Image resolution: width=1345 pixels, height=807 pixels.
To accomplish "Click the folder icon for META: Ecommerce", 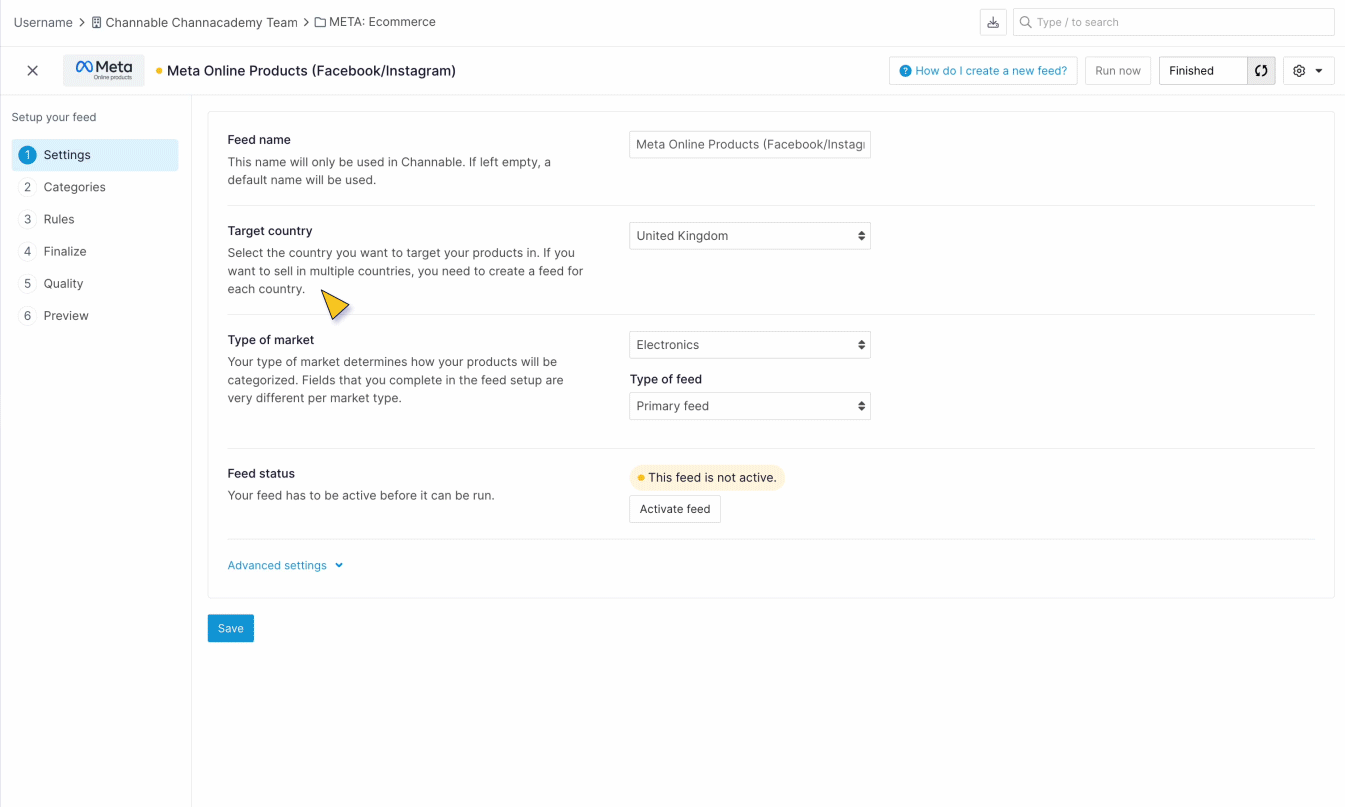I will (x=320, y=22).
